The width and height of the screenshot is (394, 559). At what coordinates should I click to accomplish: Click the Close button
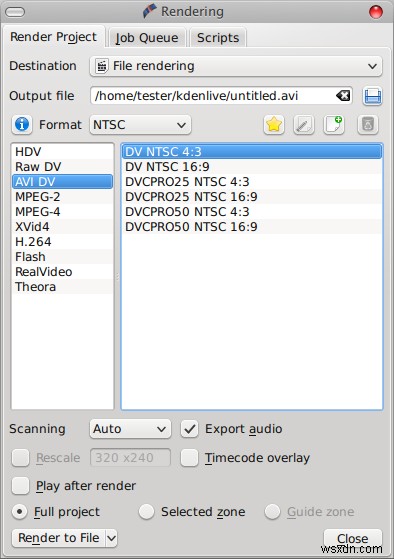click(x=353, y=538)
